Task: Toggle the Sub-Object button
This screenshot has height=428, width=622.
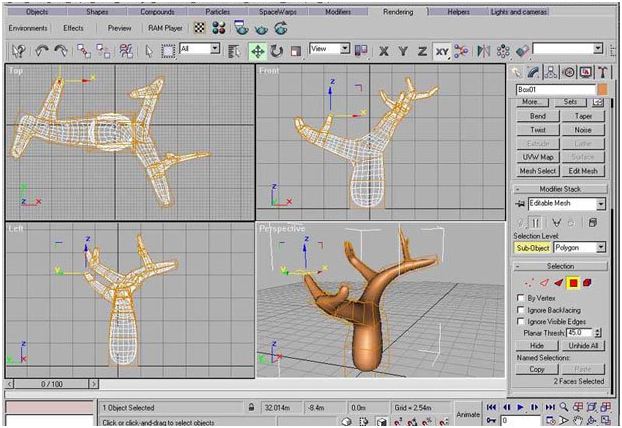Action: coord(533,248)
